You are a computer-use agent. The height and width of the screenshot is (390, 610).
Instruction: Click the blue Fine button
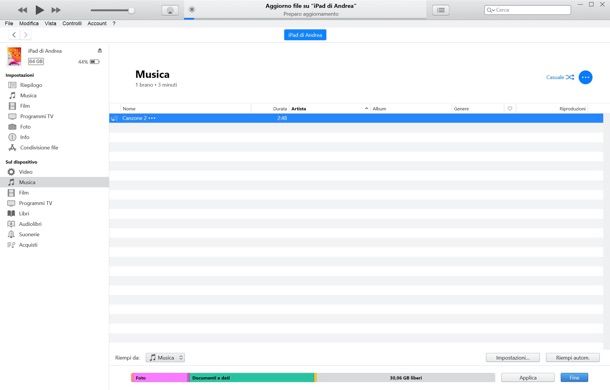coord(574,378)
